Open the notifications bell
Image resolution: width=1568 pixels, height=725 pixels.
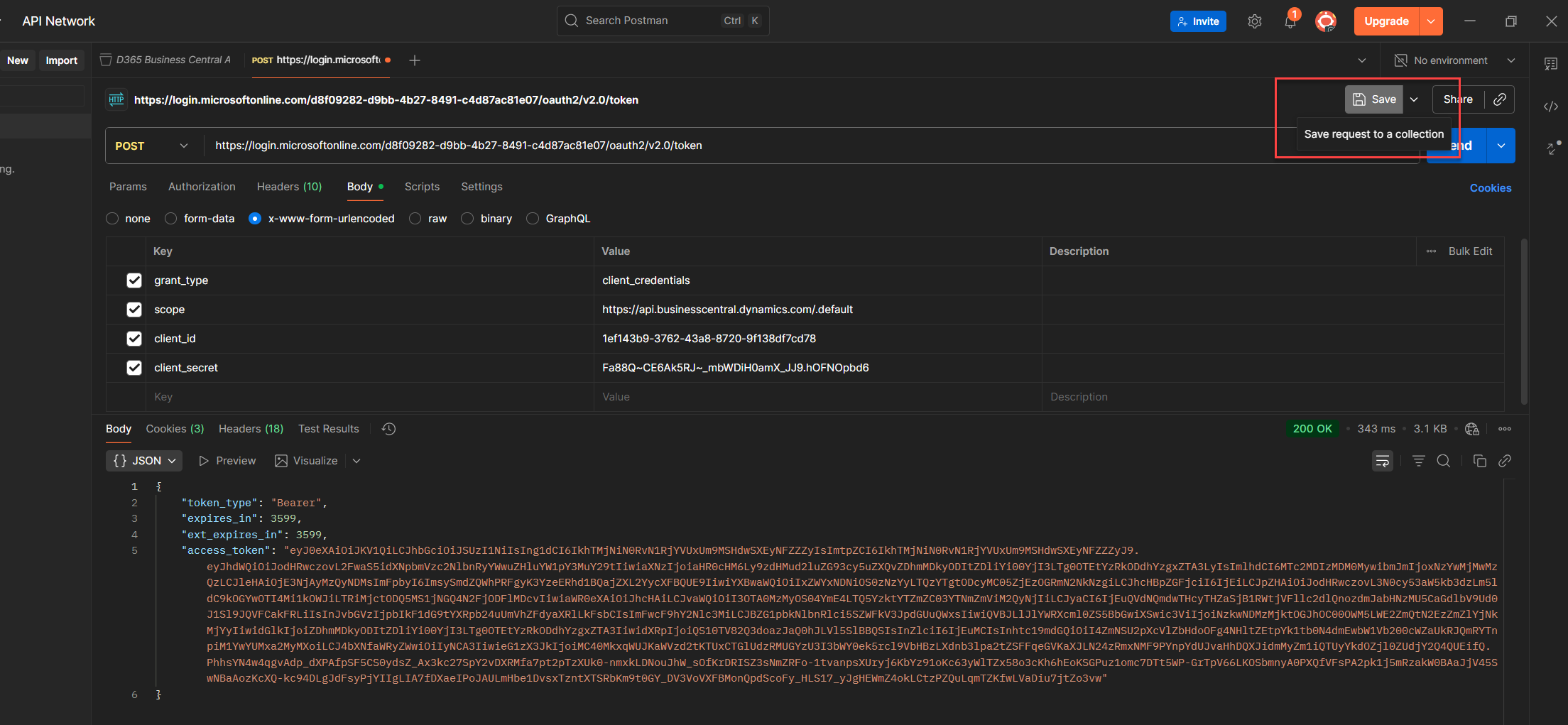(1290, 21)
